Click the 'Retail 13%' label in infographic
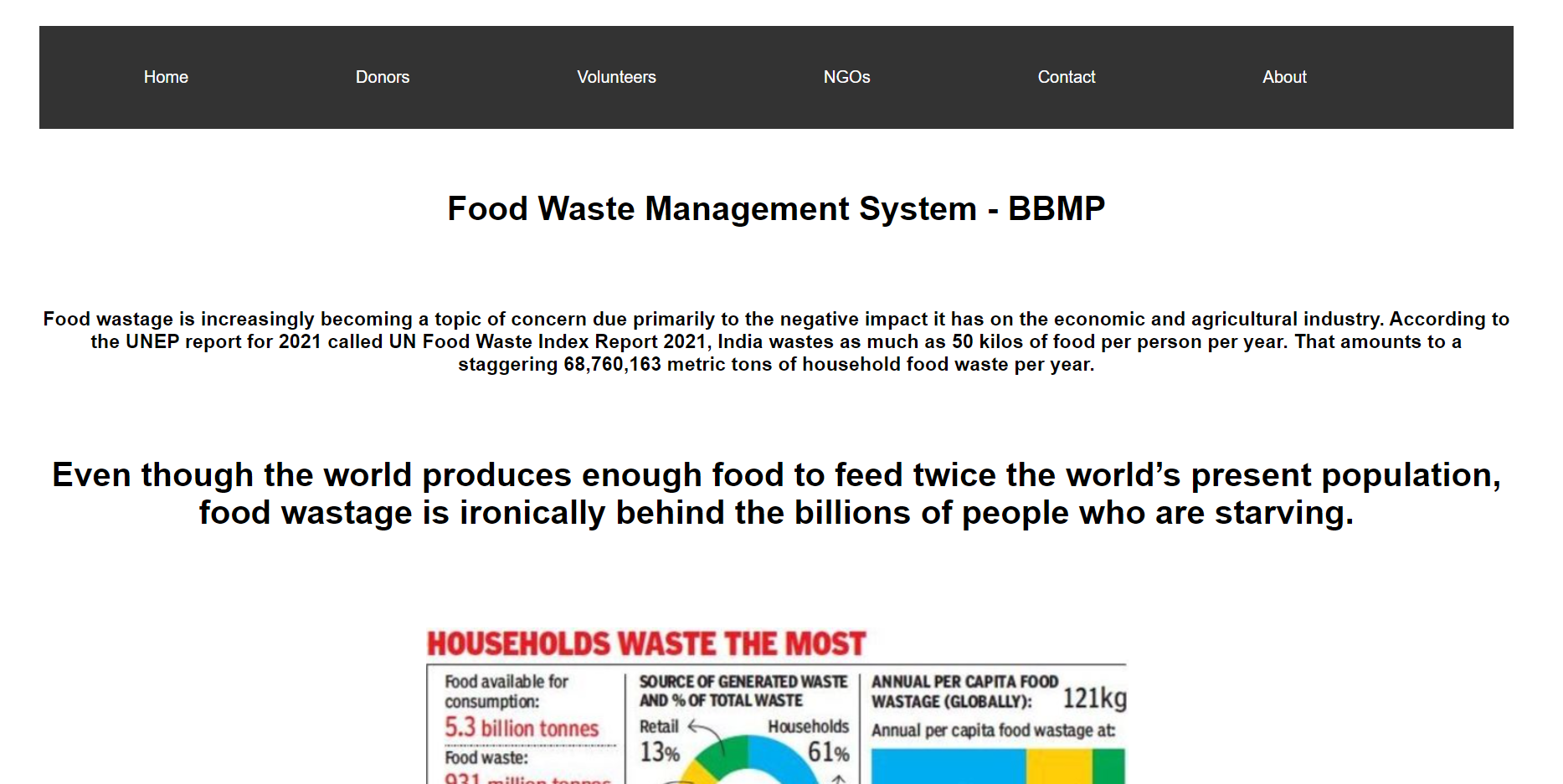 coord(660,741)
